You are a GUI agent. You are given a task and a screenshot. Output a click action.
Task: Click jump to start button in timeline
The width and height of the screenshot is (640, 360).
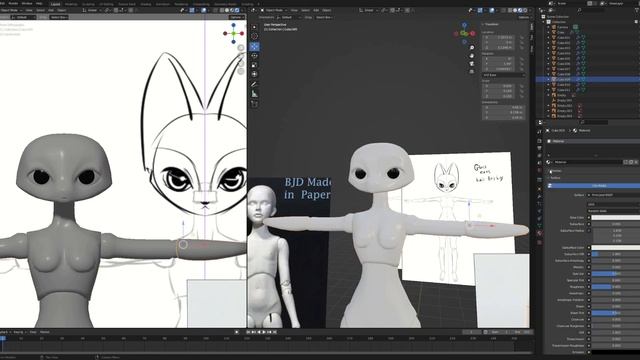248,332
